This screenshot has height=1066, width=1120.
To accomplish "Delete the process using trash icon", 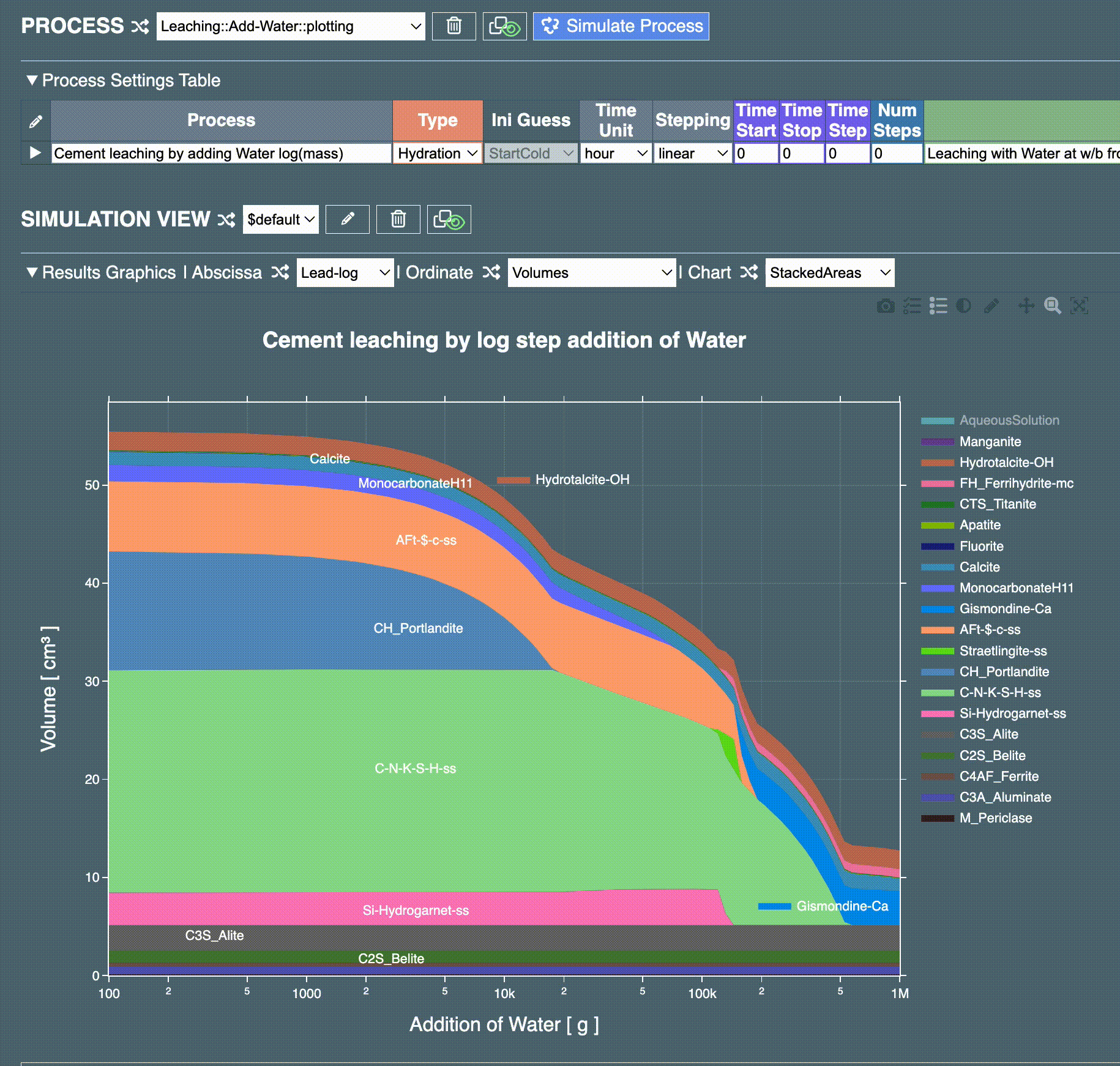I will [x=454, y=26].
